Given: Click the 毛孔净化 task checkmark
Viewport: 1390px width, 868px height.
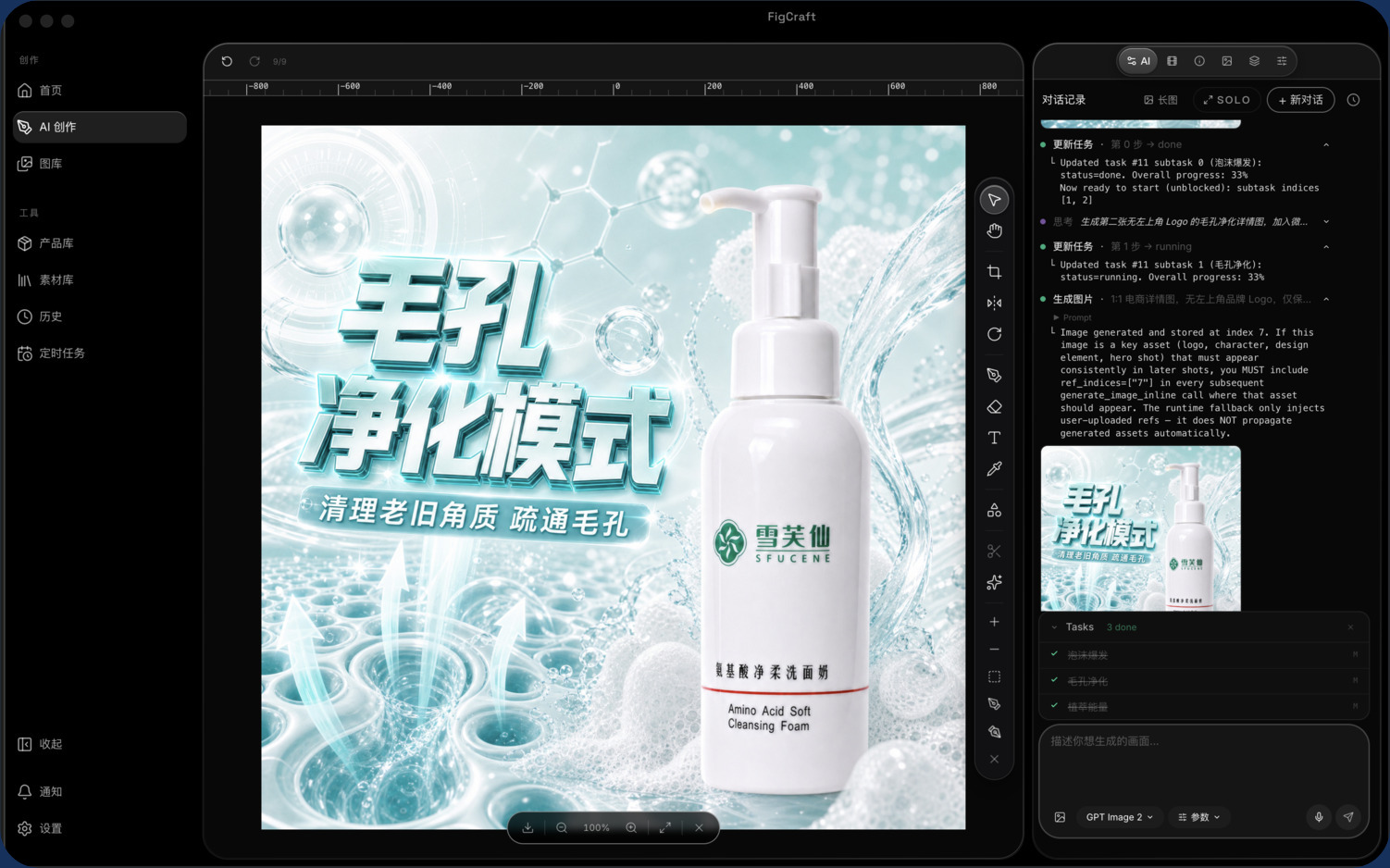Looking at the screenshot, I should coord(1054,680).
